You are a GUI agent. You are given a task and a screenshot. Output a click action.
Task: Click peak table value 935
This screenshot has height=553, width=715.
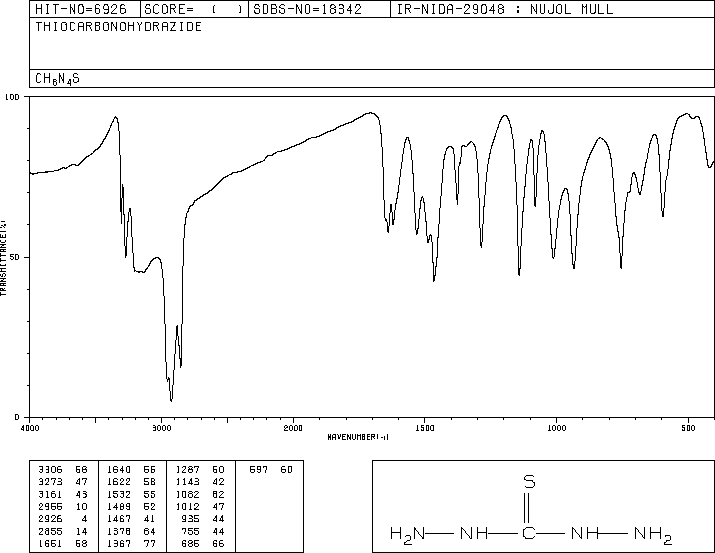click(190, 519)
